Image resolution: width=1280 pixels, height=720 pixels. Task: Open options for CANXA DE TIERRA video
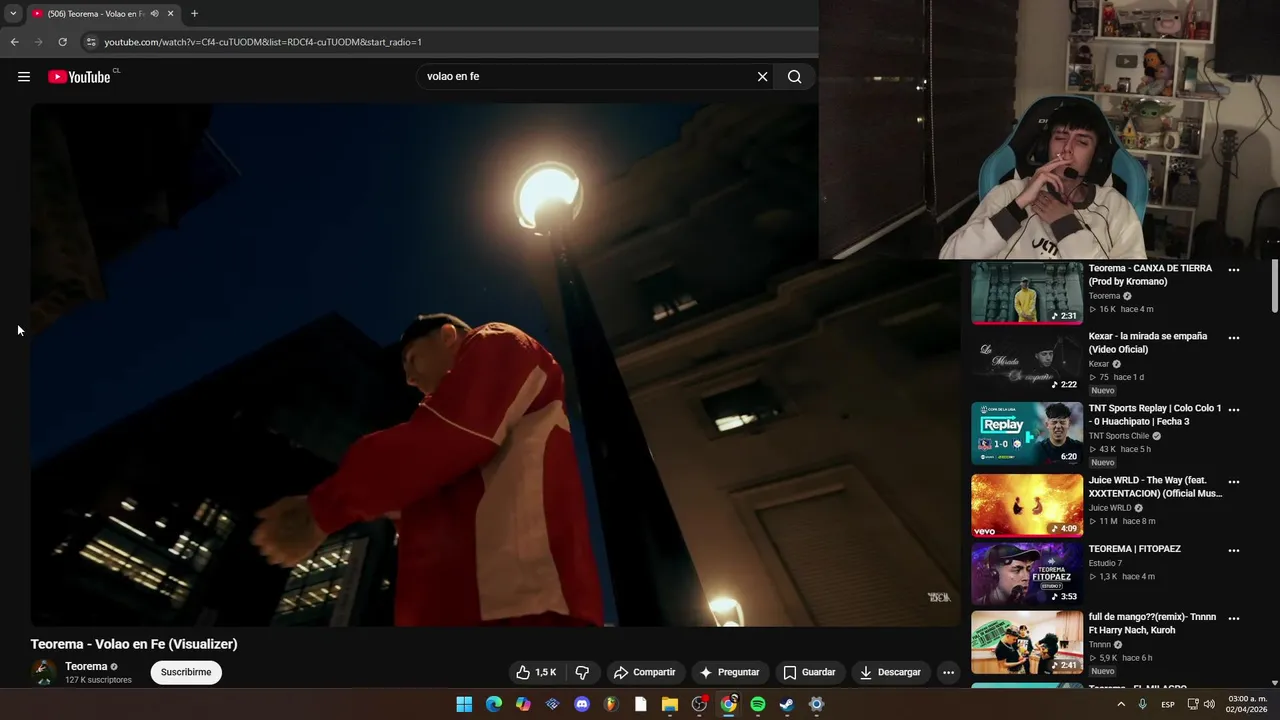pyautogui.click(x=1233, y=270)
